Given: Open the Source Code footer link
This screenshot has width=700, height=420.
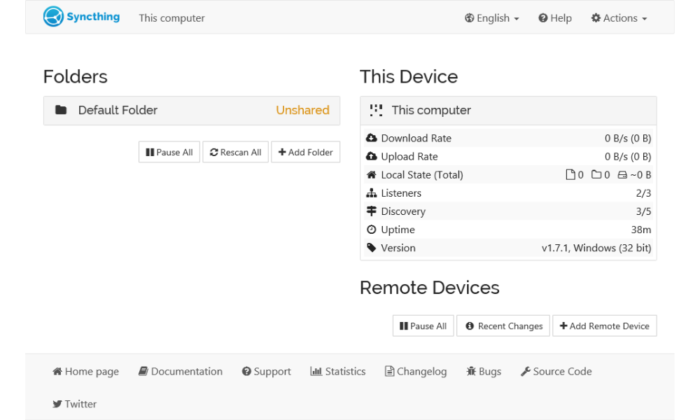Looking at the screenshot, I should [556, 371].
